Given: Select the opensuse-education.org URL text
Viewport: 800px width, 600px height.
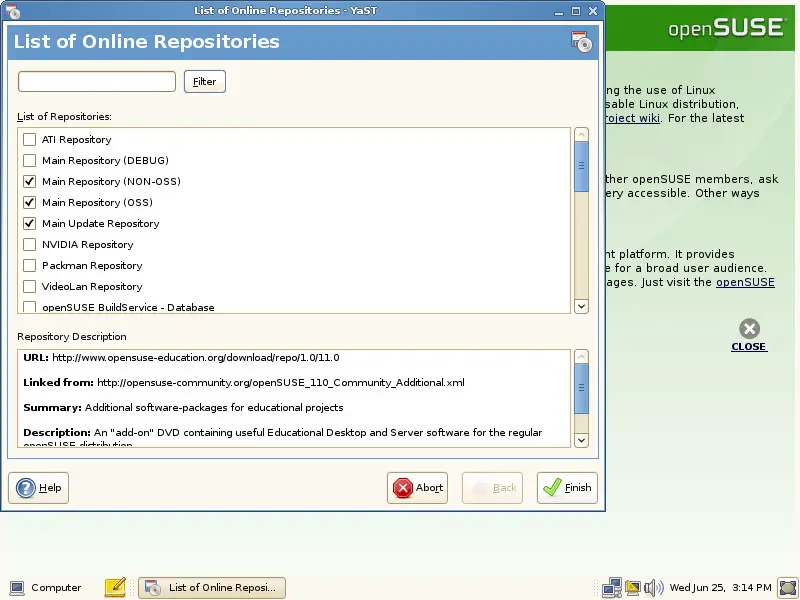Looking at the screenshot, I should pyautogui.click(x=196, y=358).
